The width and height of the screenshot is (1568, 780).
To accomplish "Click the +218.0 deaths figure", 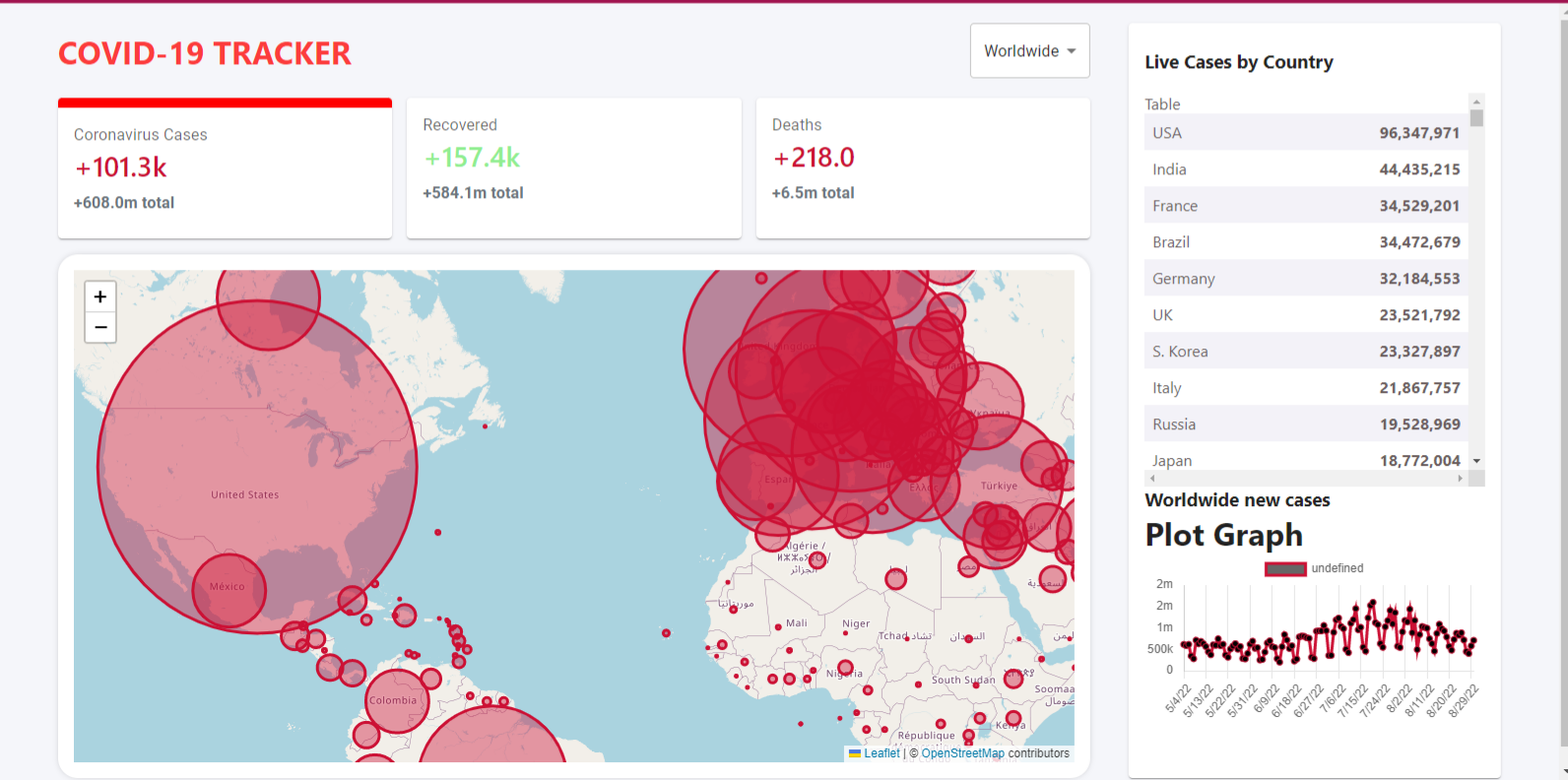I will pos(814,158).
